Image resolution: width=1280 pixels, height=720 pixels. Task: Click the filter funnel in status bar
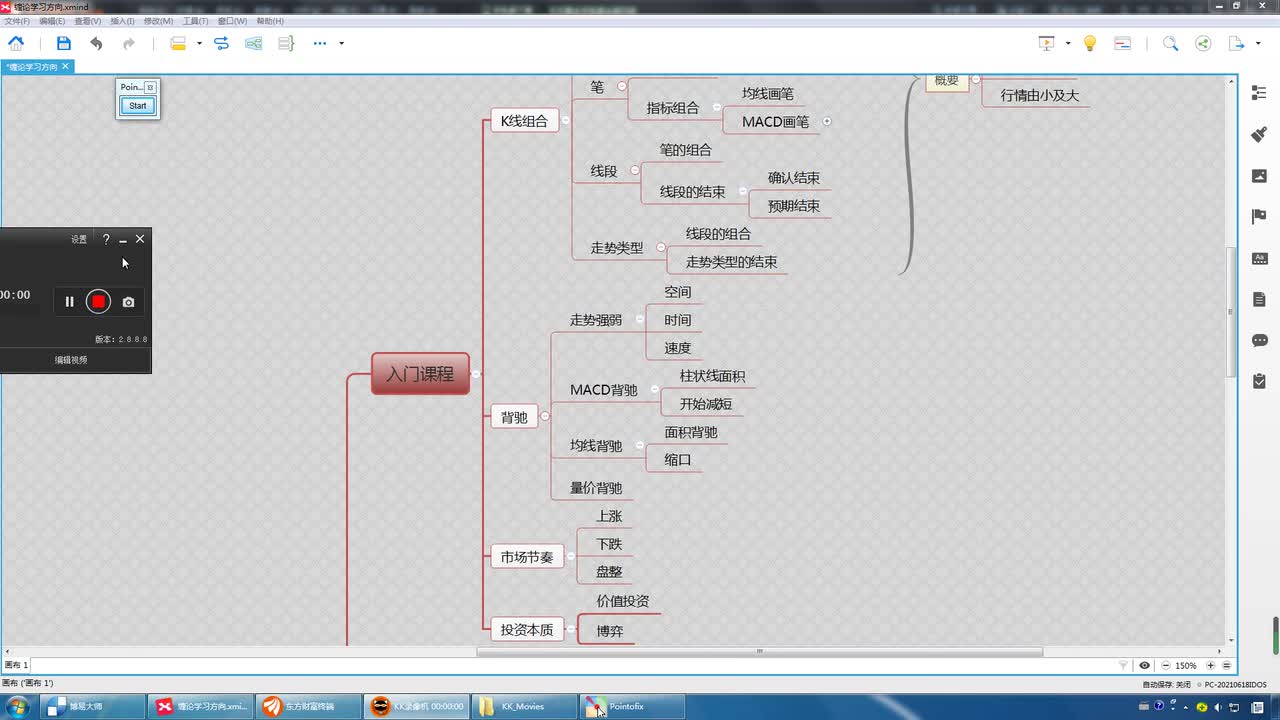coord(1123,665)
